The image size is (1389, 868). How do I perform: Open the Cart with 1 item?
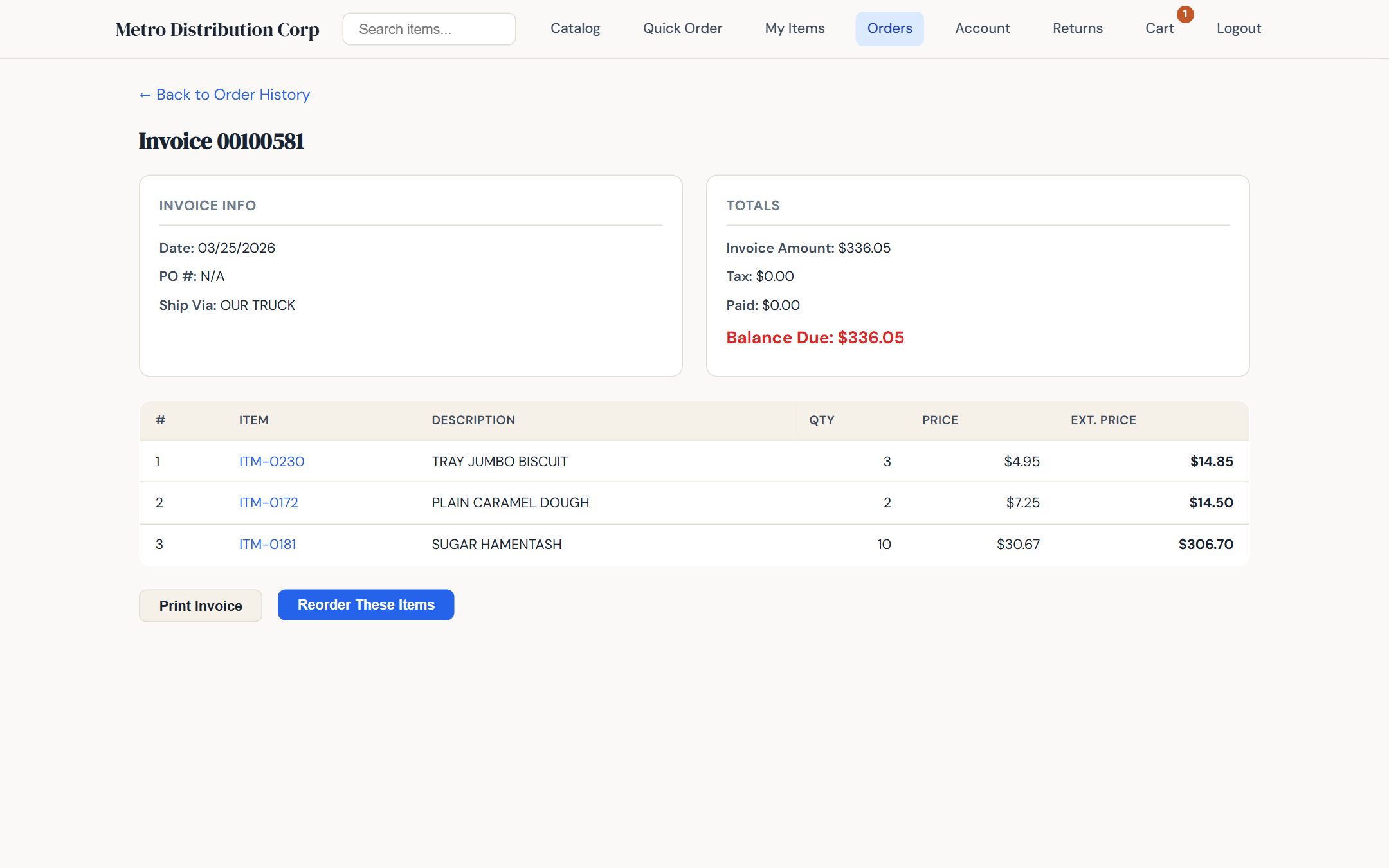pos(1159,28)
